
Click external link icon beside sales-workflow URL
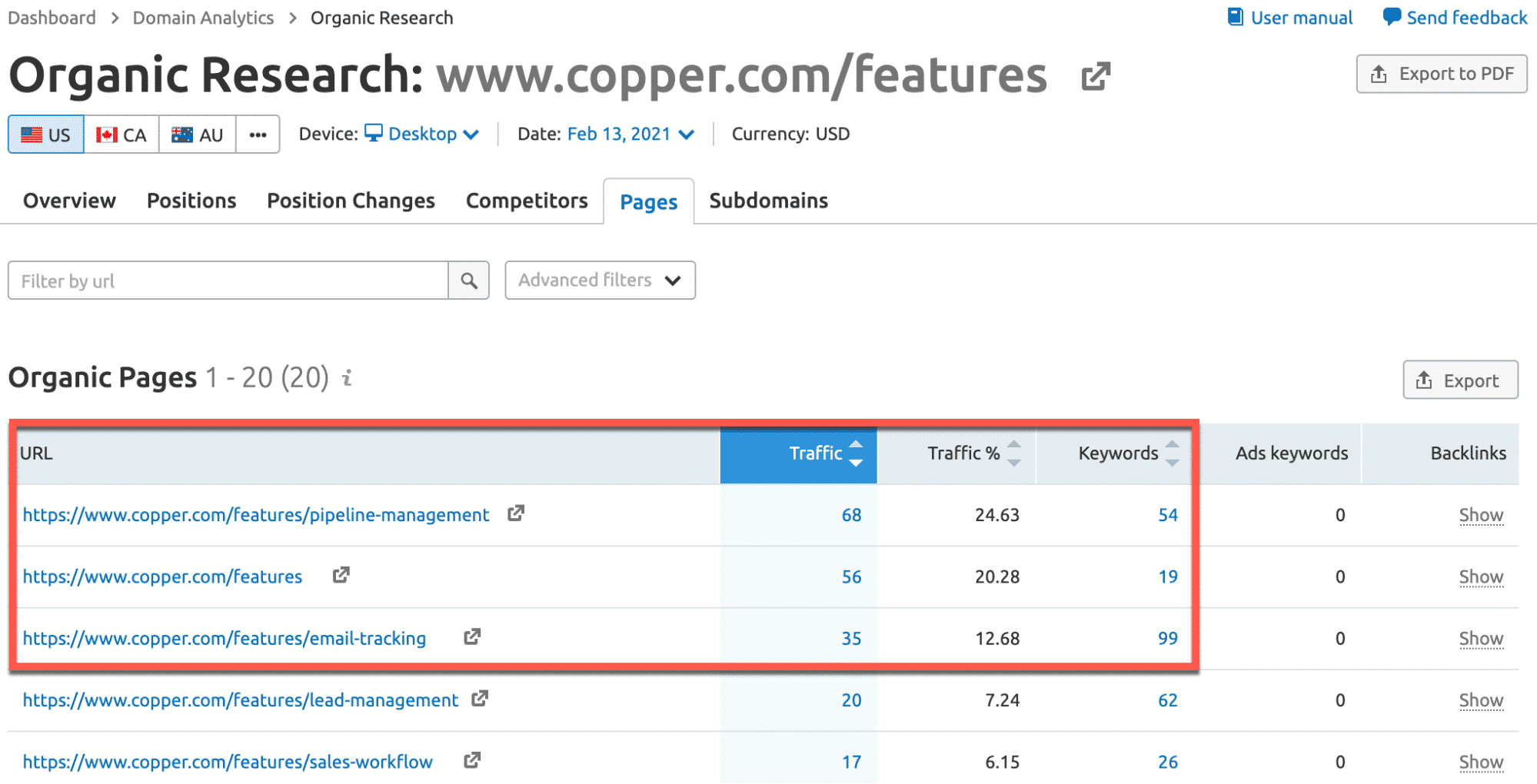pos(472,760)
